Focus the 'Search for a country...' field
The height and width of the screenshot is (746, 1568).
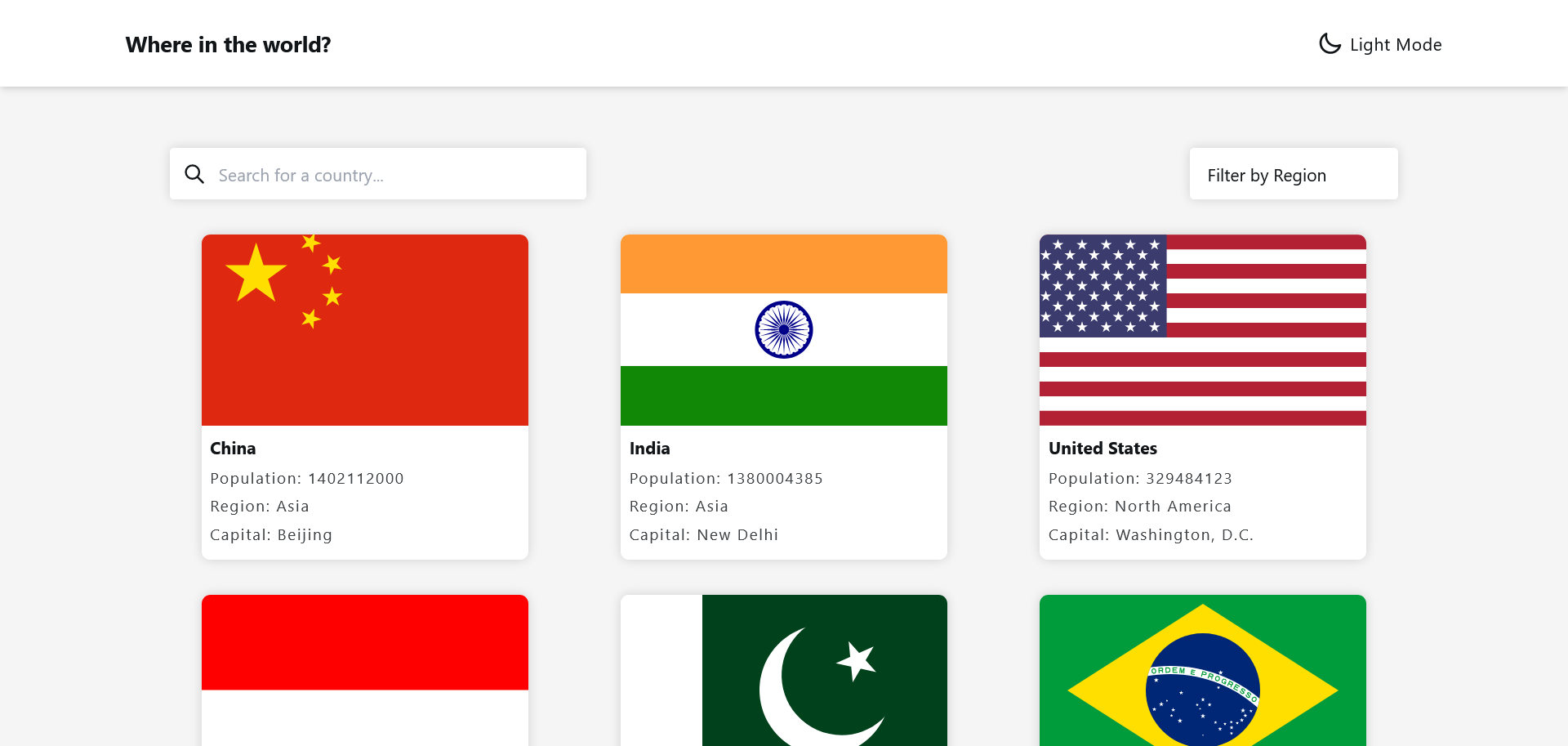(x=378, y=174)
